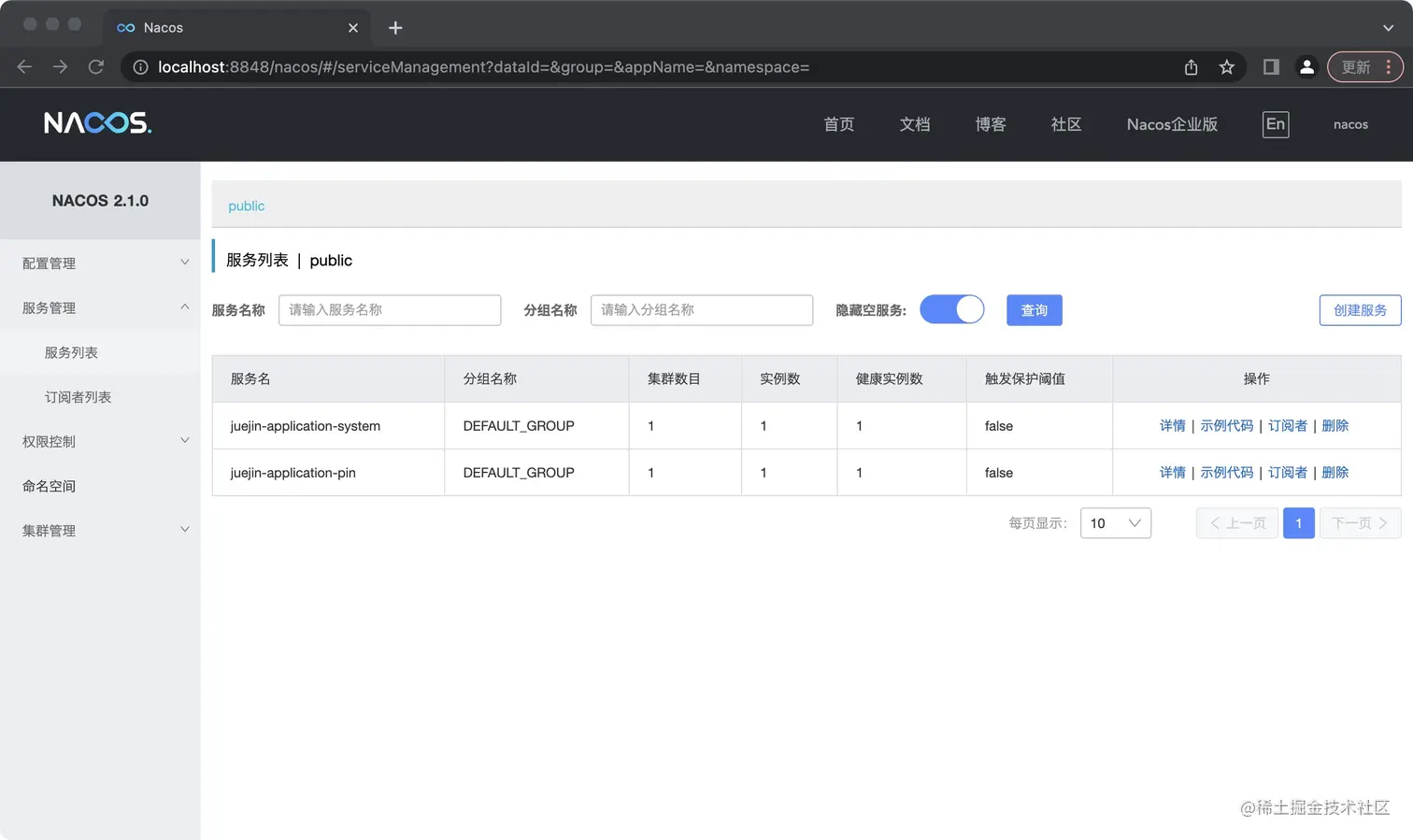Open 社区 in top navigation
1413x840 pixels.
pos(1066,124)
